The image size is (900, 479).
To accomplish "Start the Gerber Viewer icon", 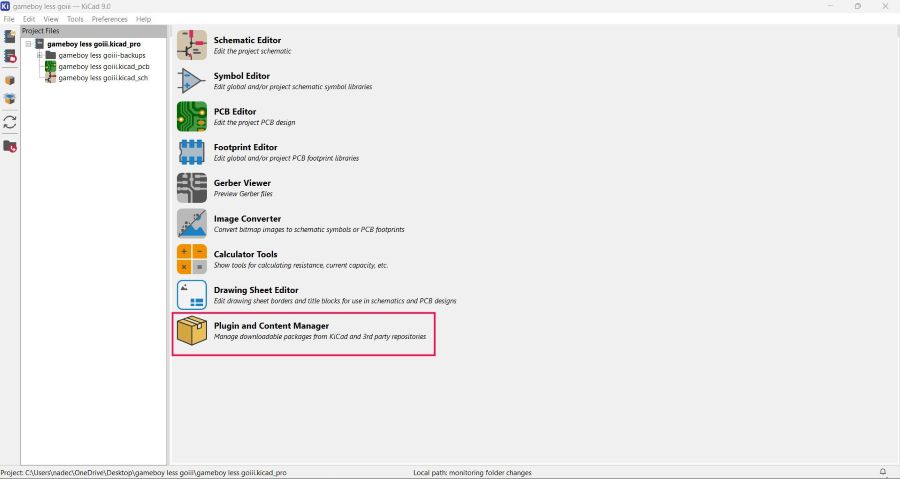I will coord(192,188).
